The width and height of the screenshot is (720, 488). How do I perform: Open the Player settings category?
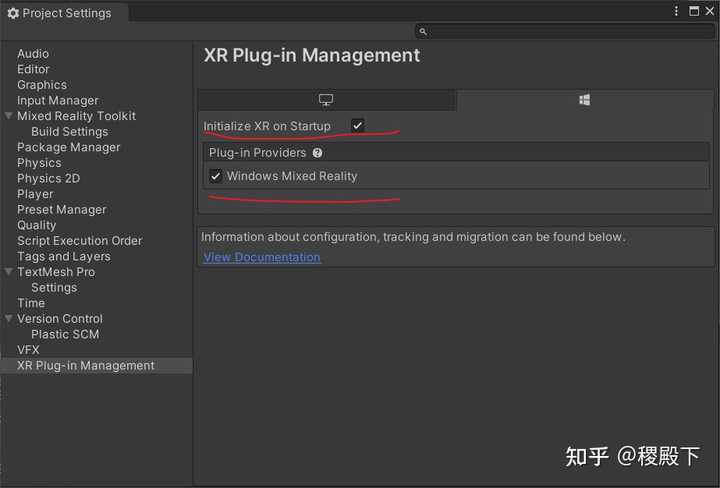35,194
